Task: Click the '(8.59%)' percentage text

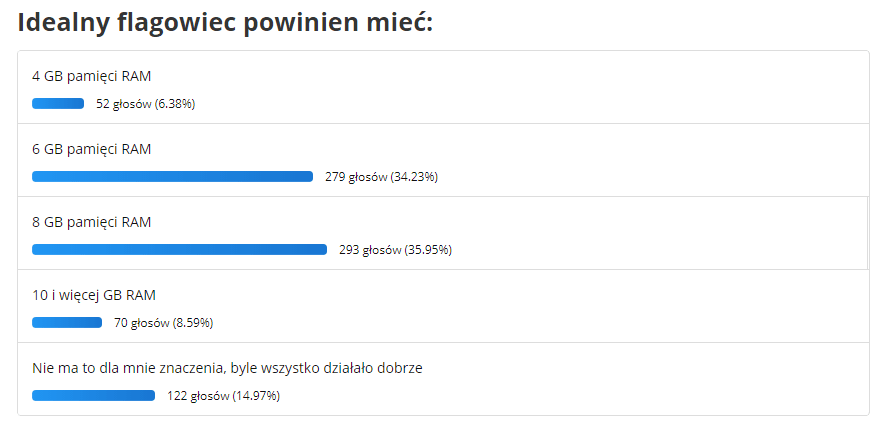Action: (x=193, y=323)
